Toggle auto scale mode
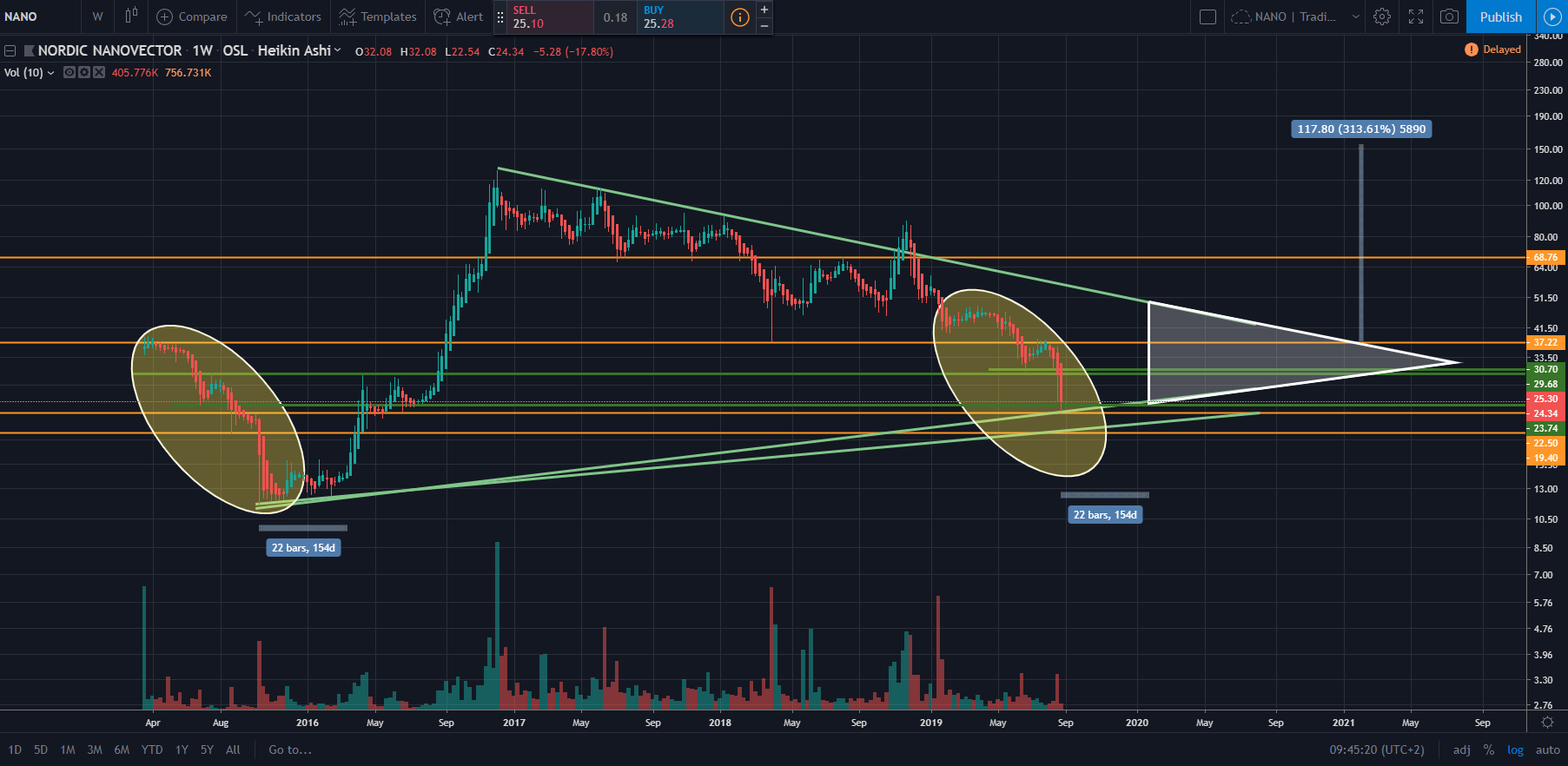Screen dimensions: 1568x766 coord(1548,749)
